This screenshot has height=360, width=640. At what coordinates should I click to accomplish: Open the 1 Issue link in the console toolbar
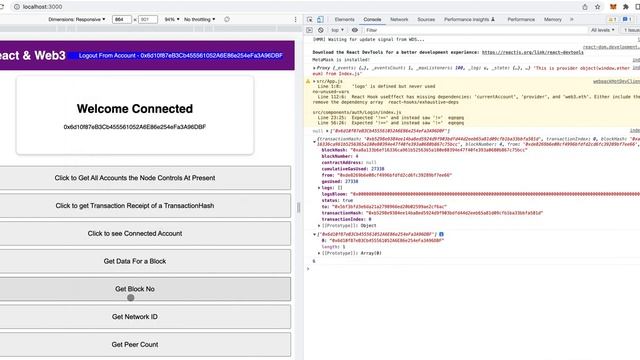point(631,30)
